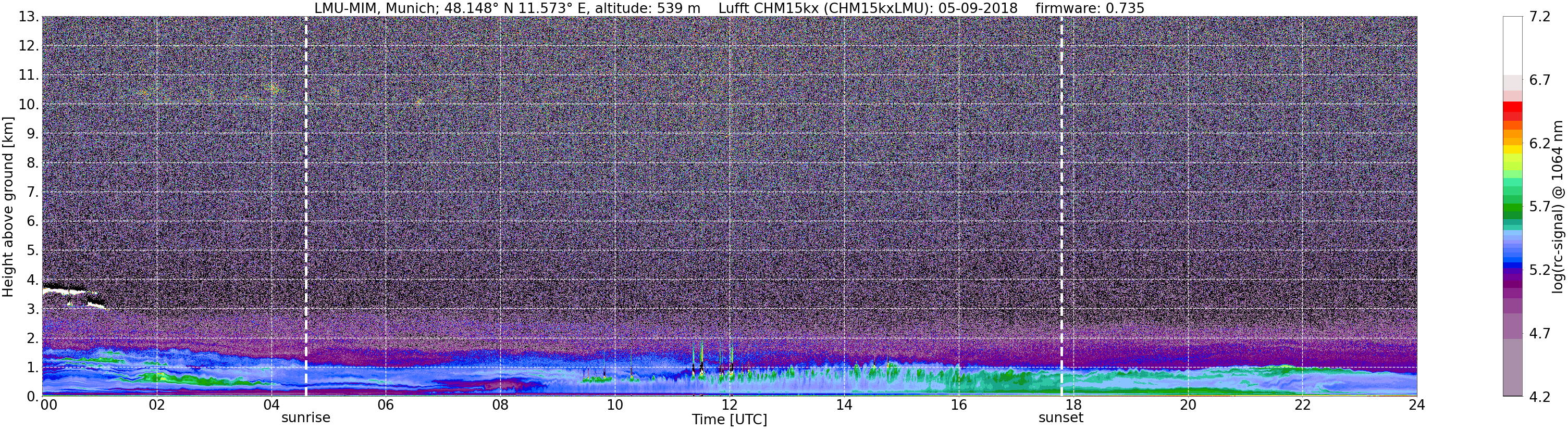This screenshot has width=1568, height=430.
Task: Click the 'sunrise' label below the time axis
Action: pos(305,418)
